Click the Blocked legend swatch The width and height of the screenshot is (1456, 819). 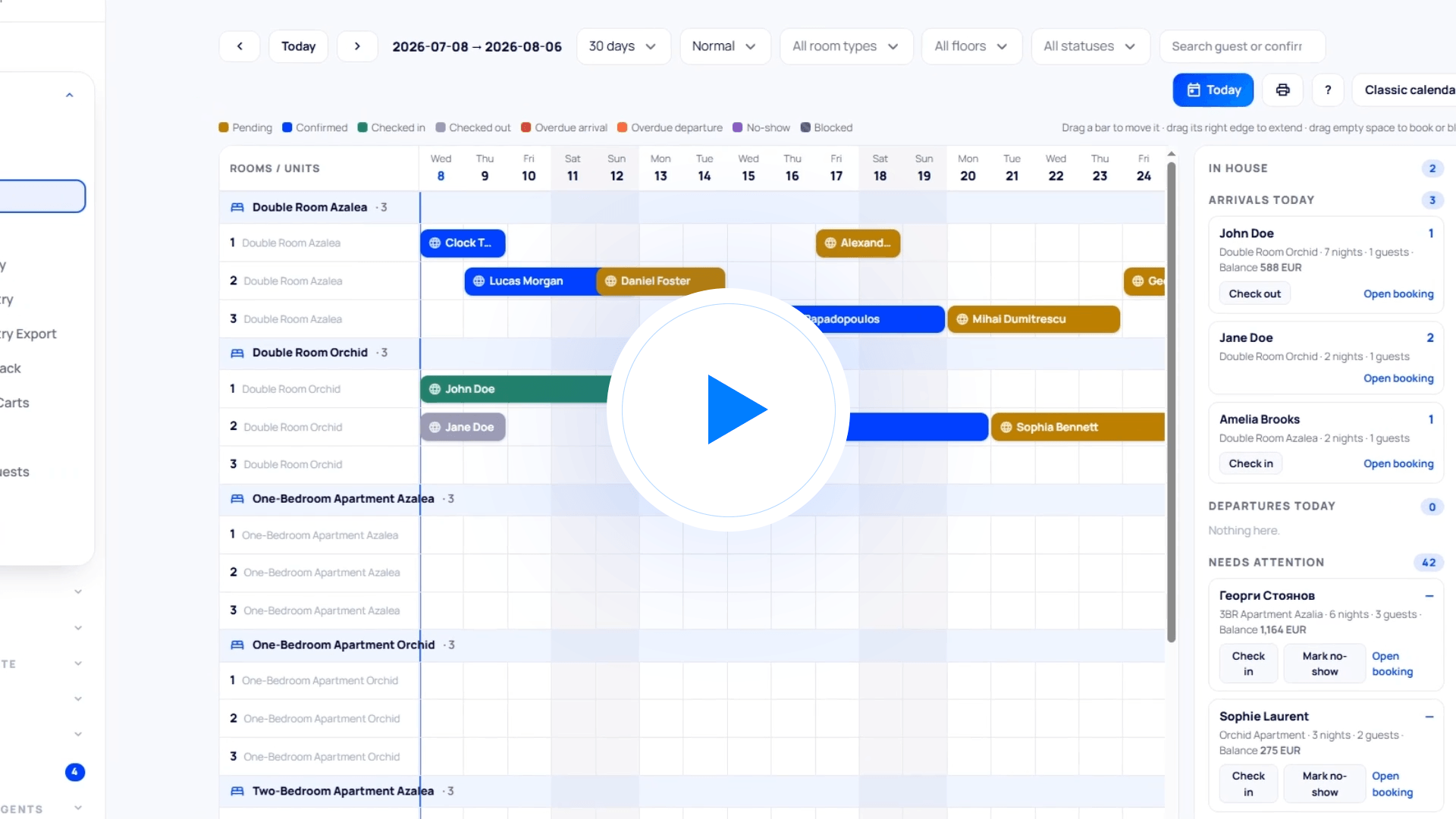pyautogui.click(x=806, y=127)
